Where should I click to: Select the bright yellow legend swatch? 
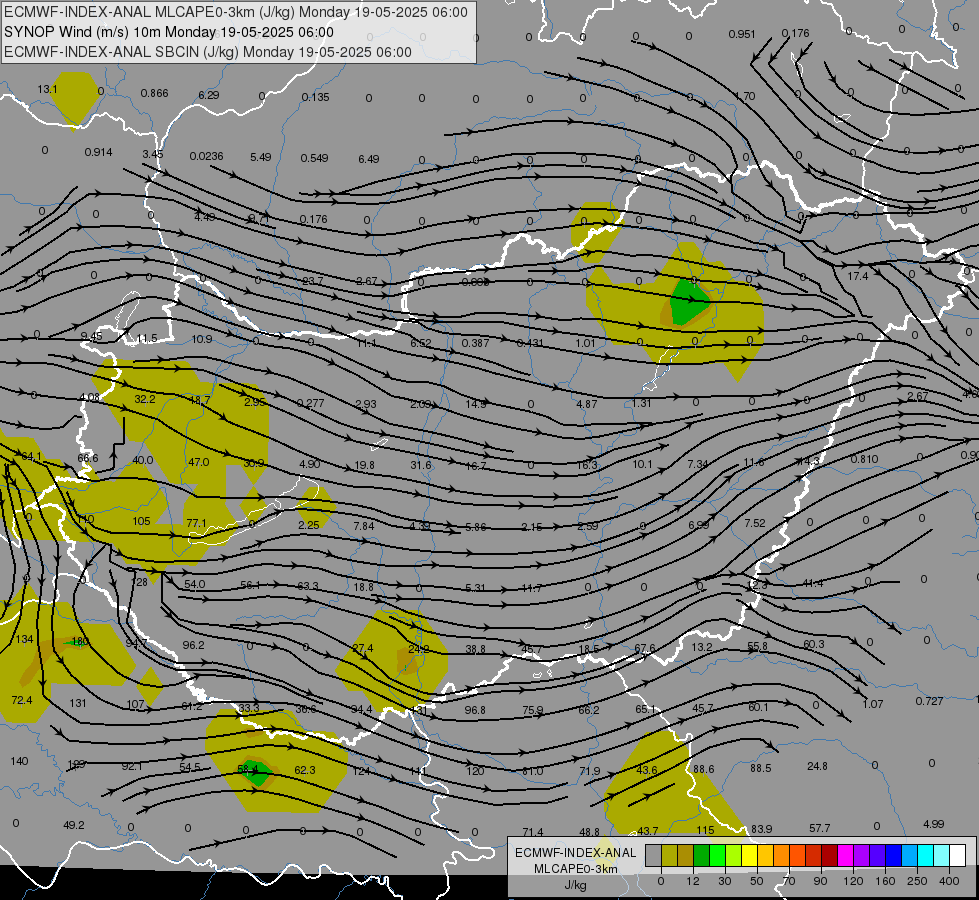(x=749, y=855)
